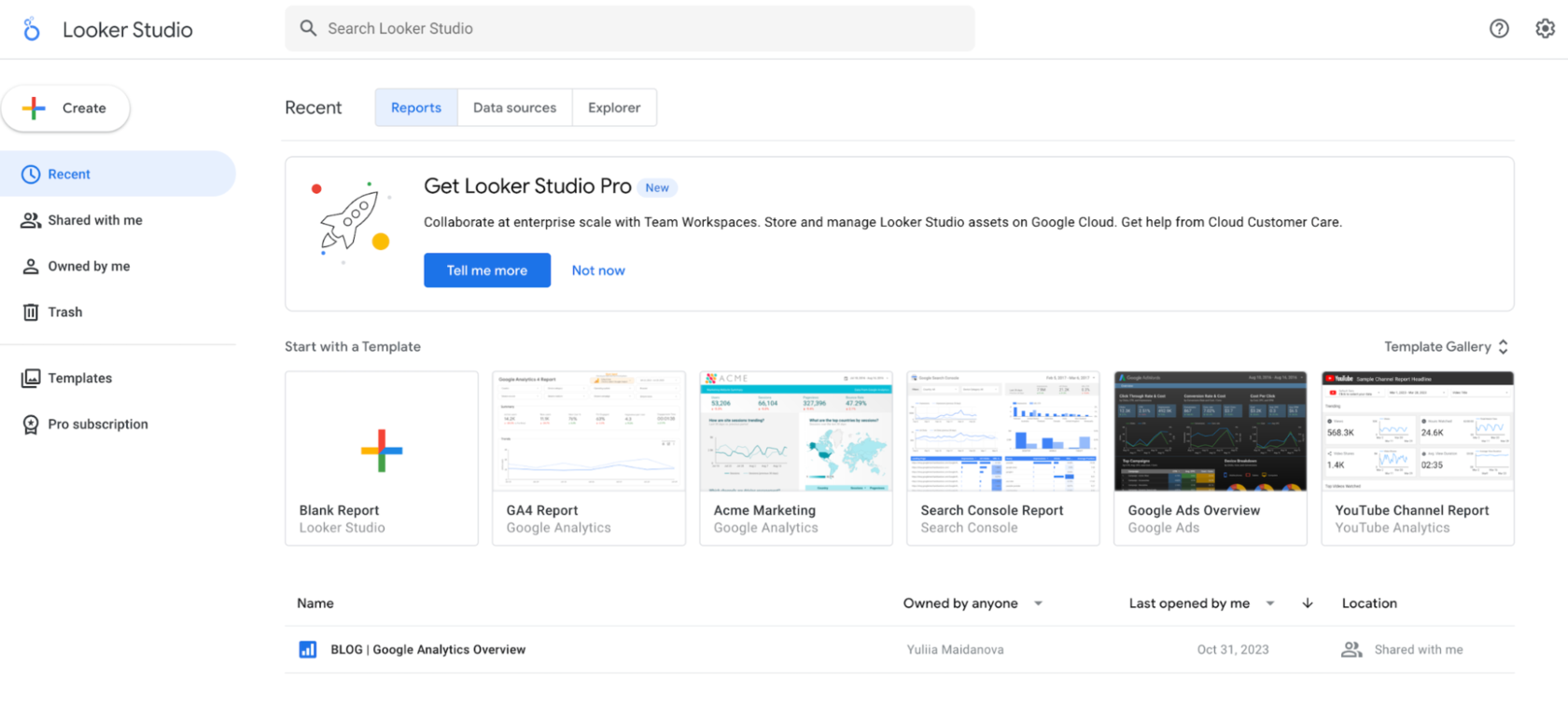Switch to the Explorer tab
The width and height of the screenshot is (1568, 721).
click(x=614, y=108)
